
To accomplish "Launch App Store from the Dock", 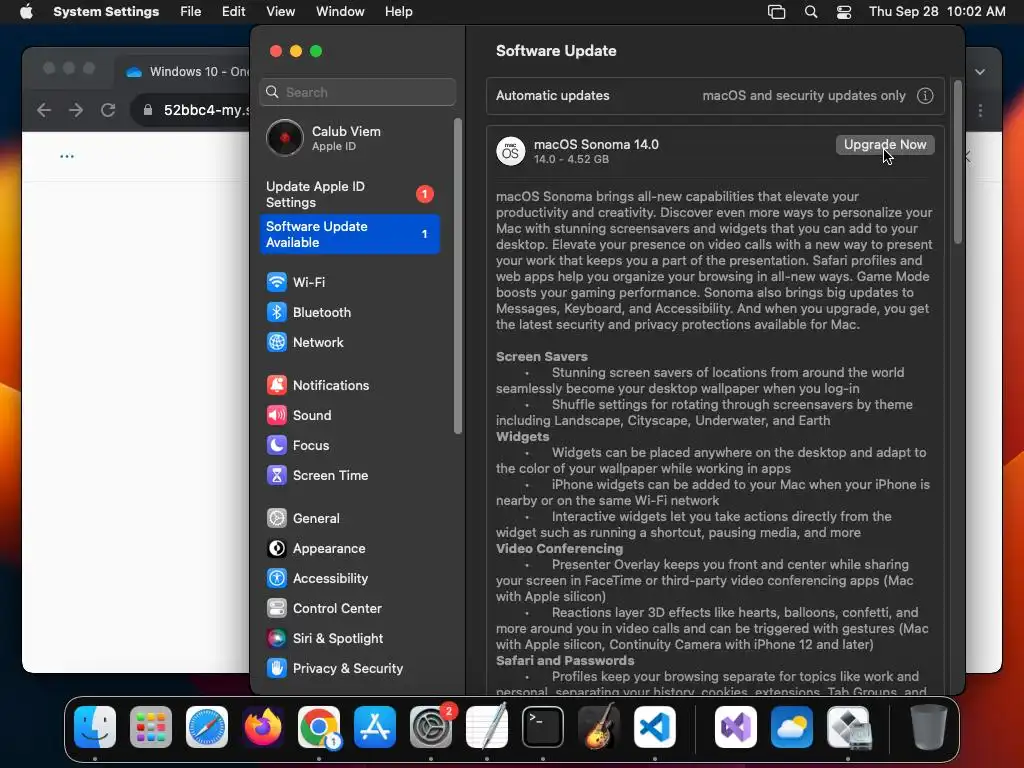I will [375, 727].
